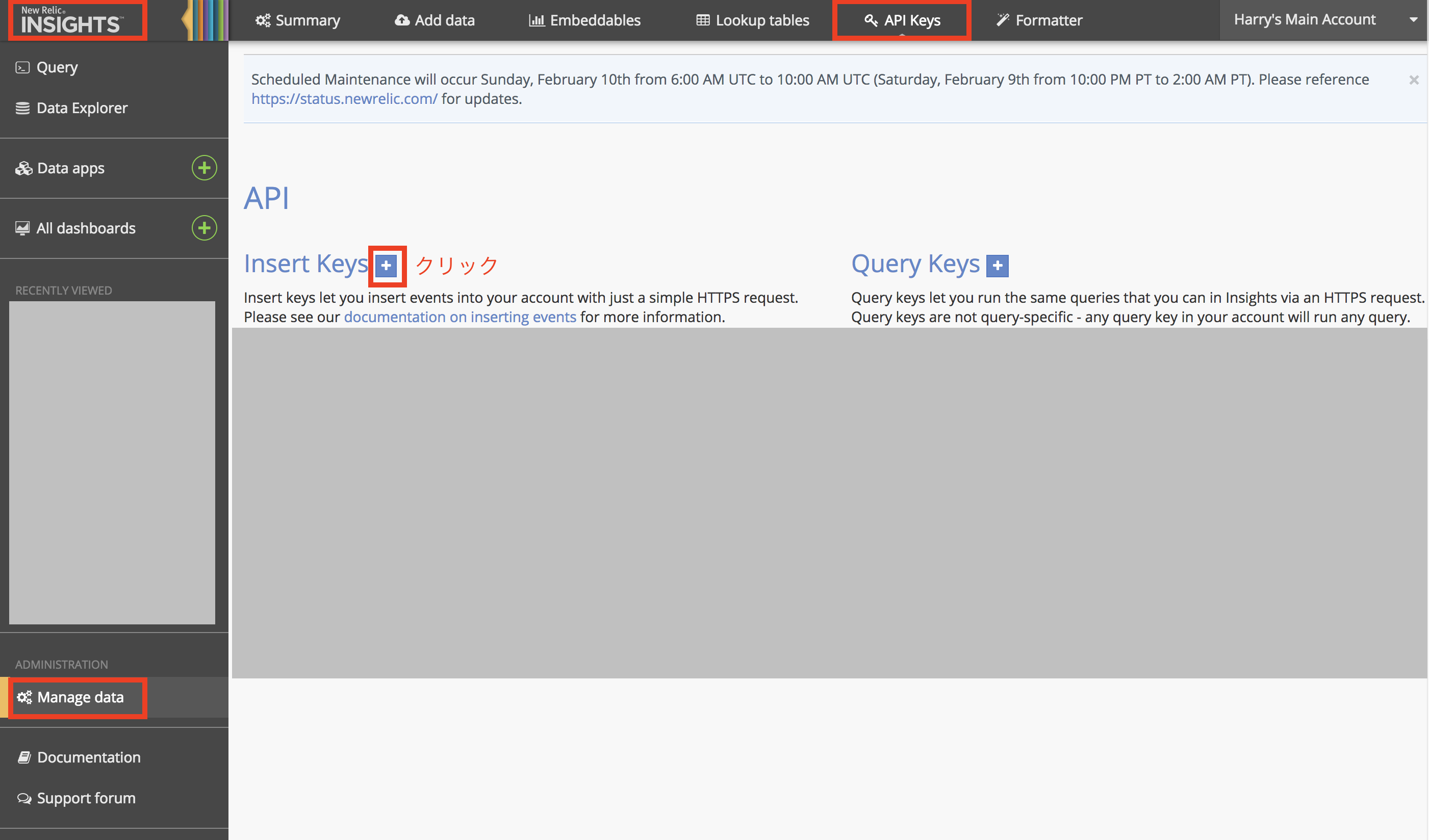Create new dashboard using green plus icon
The height and width of the screenshot is (840, 1429).
point(204,228)
